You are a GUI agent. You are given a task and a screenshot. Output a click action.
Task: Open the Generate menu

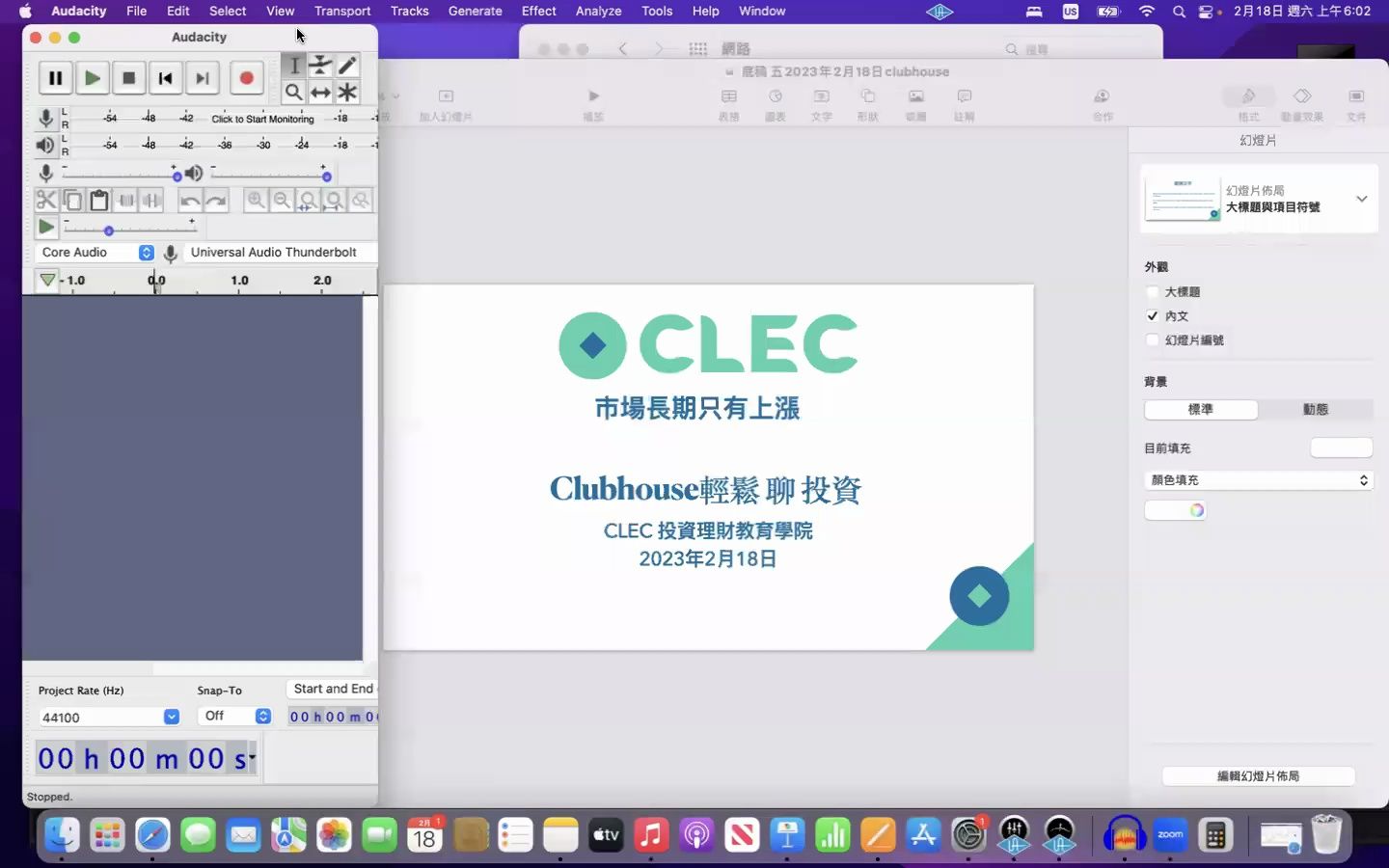[475, 11]
